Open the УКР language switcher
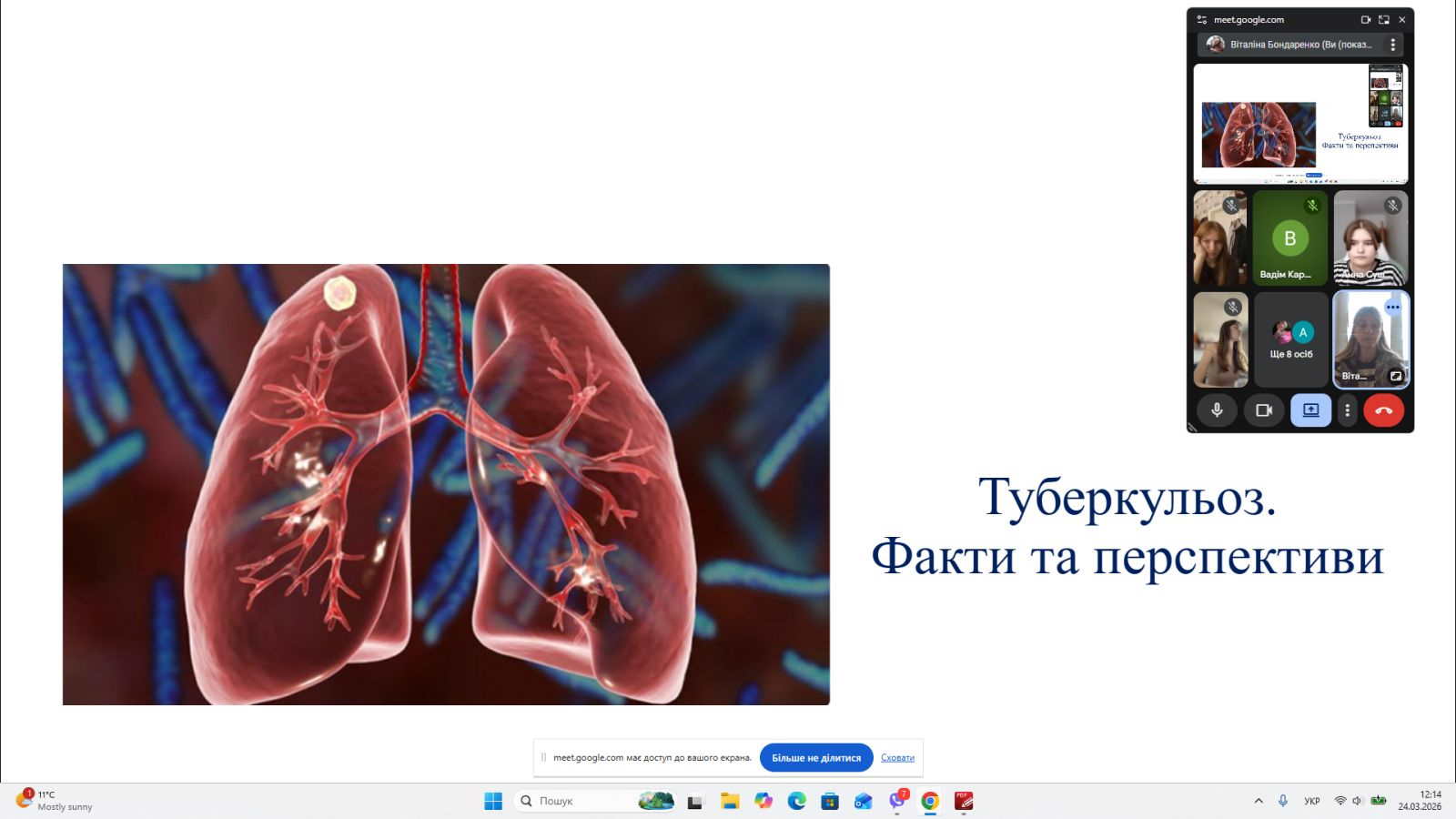1456x819 pixels. click(1311, 801)
